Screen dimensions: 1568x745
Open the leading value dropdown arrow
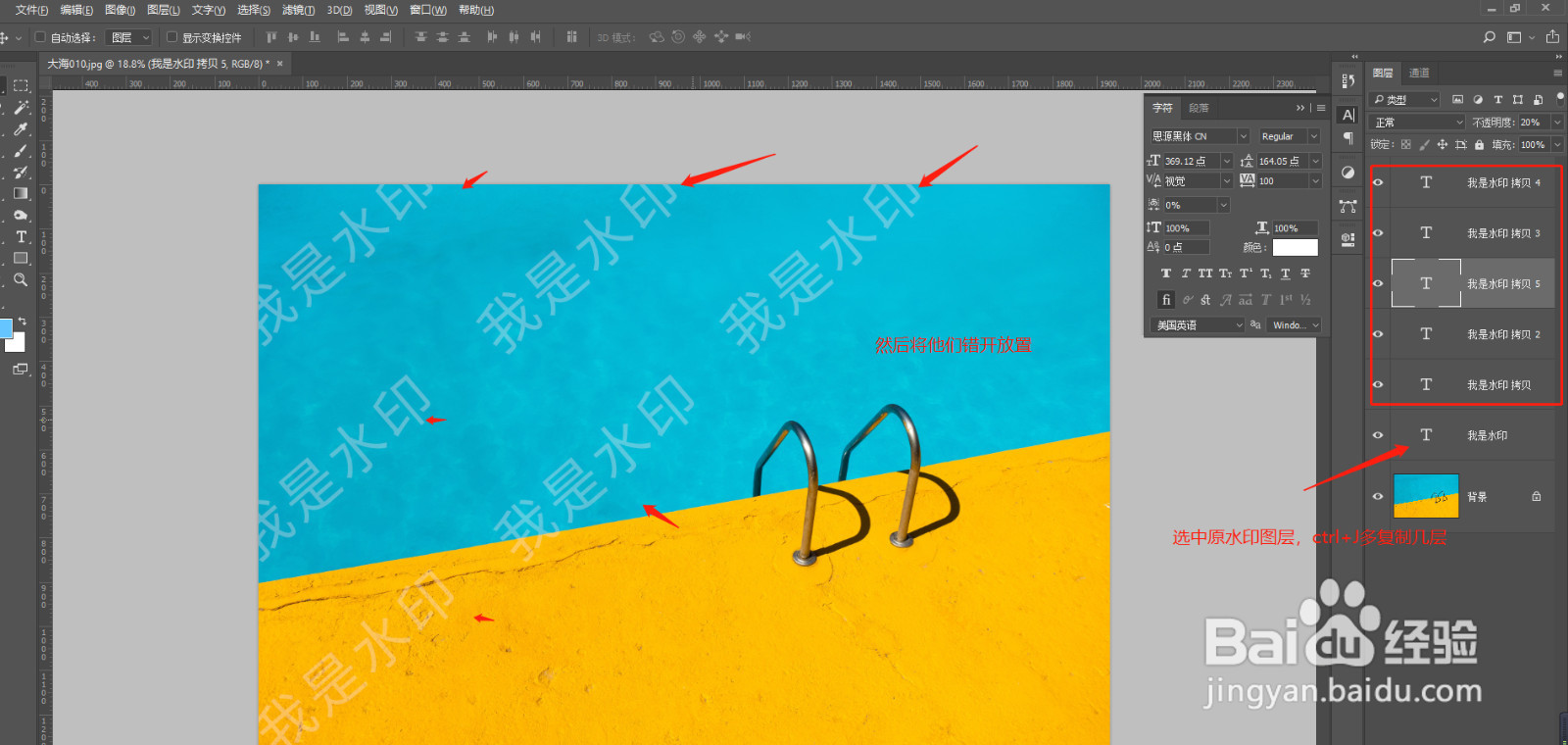tap(1315, 161)
